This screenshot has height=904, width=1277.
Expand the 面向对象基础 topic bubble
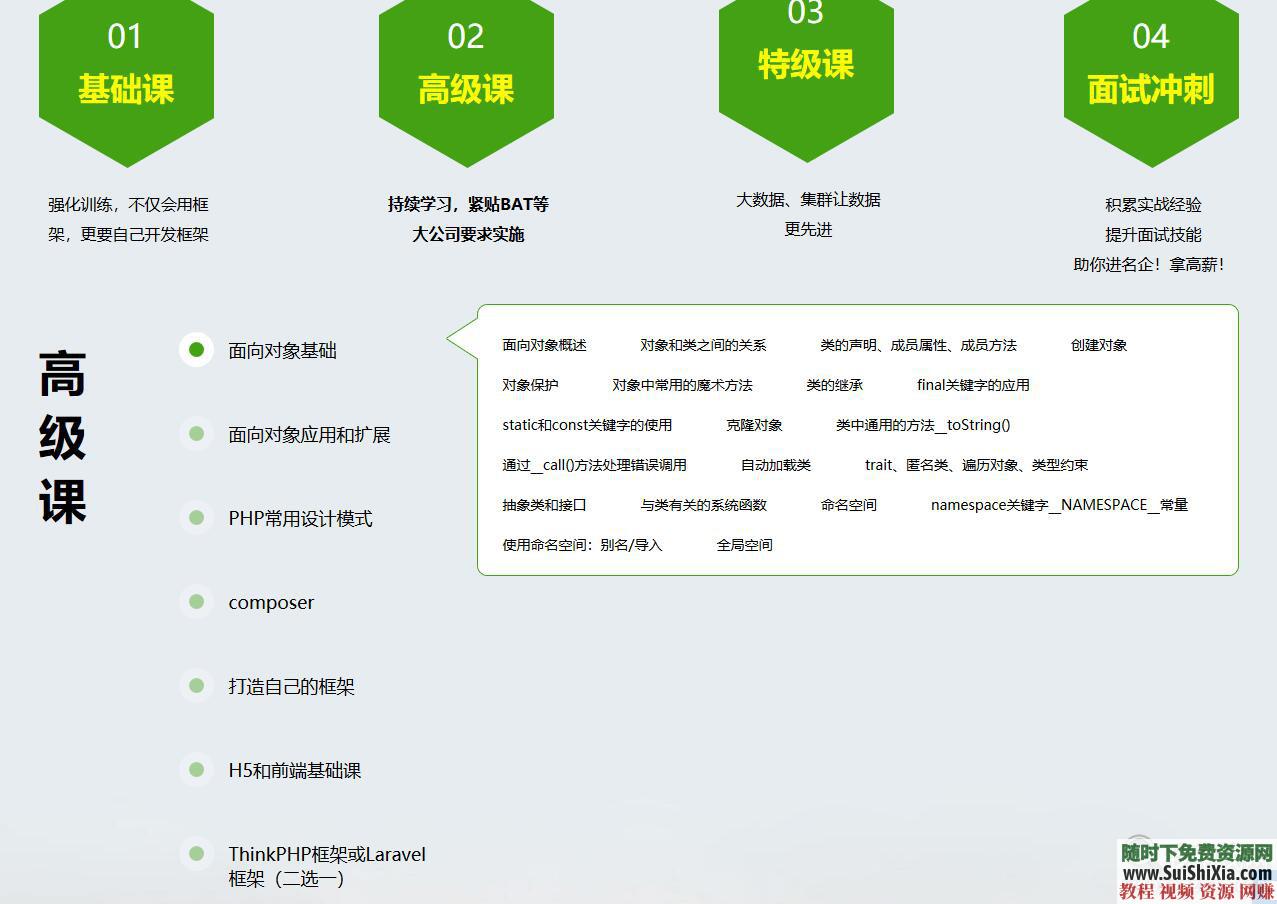[x=283, y=350]
